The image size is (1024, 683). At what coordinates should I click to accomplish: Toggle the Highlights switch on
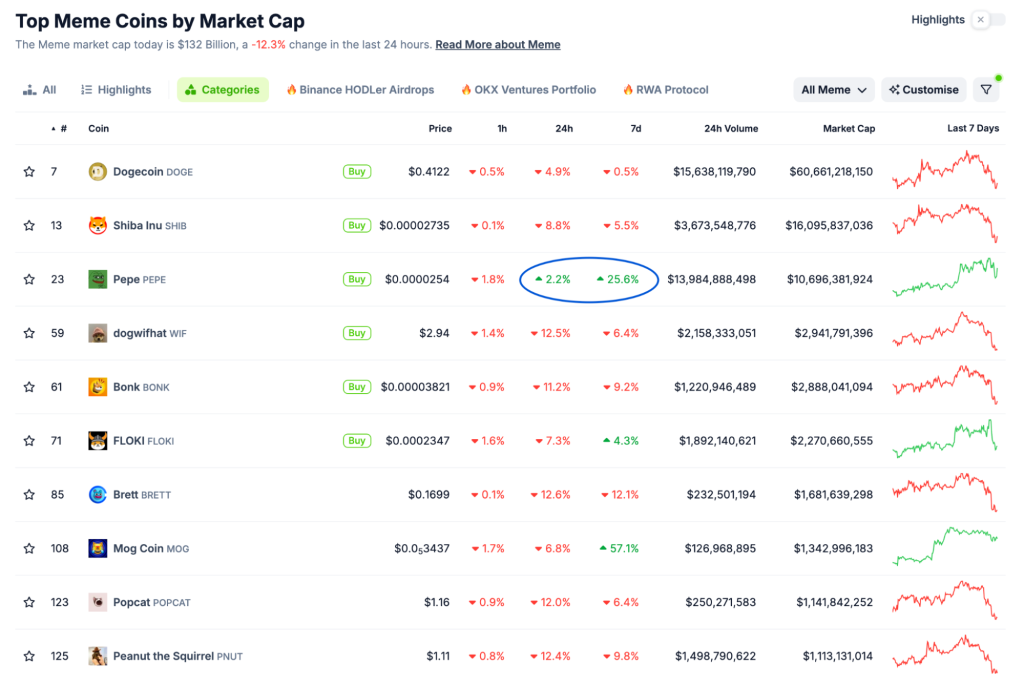[x=988, y=20]
